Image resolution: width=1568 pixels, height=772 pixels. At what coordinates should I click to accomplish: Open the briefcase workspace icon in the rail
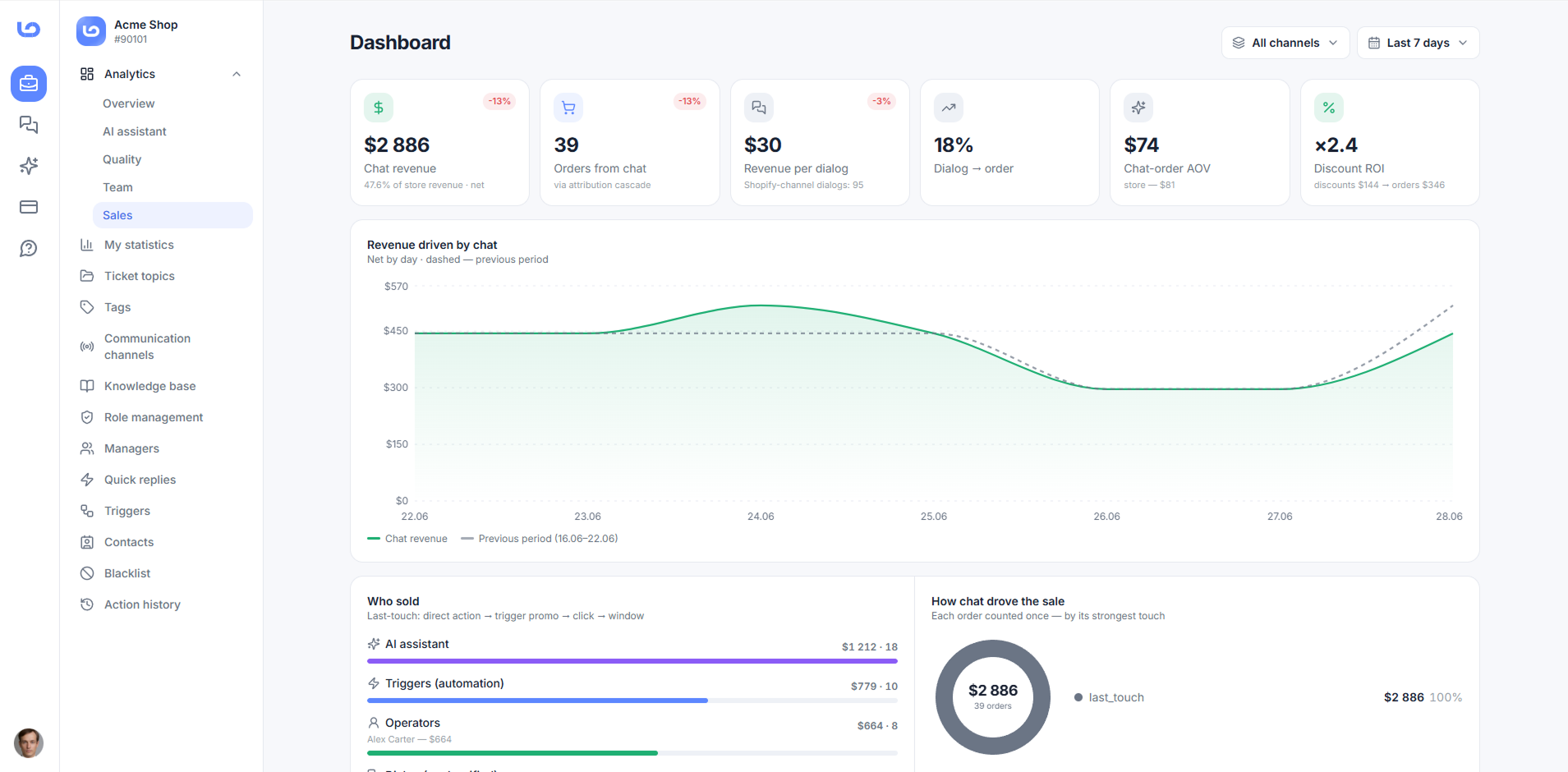tap(29, 84)
